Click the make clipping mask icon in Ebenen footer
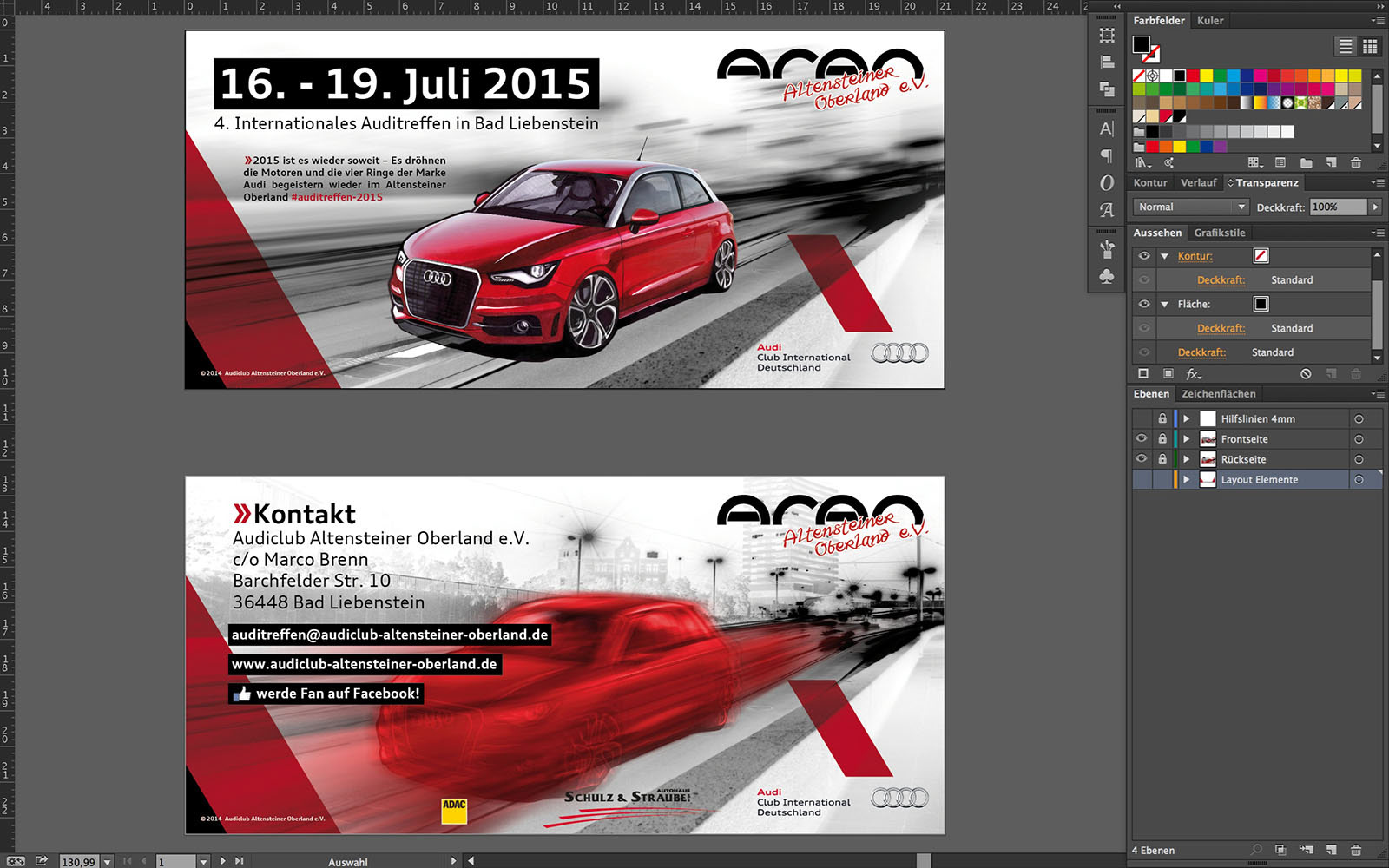 pos(1280,850)
